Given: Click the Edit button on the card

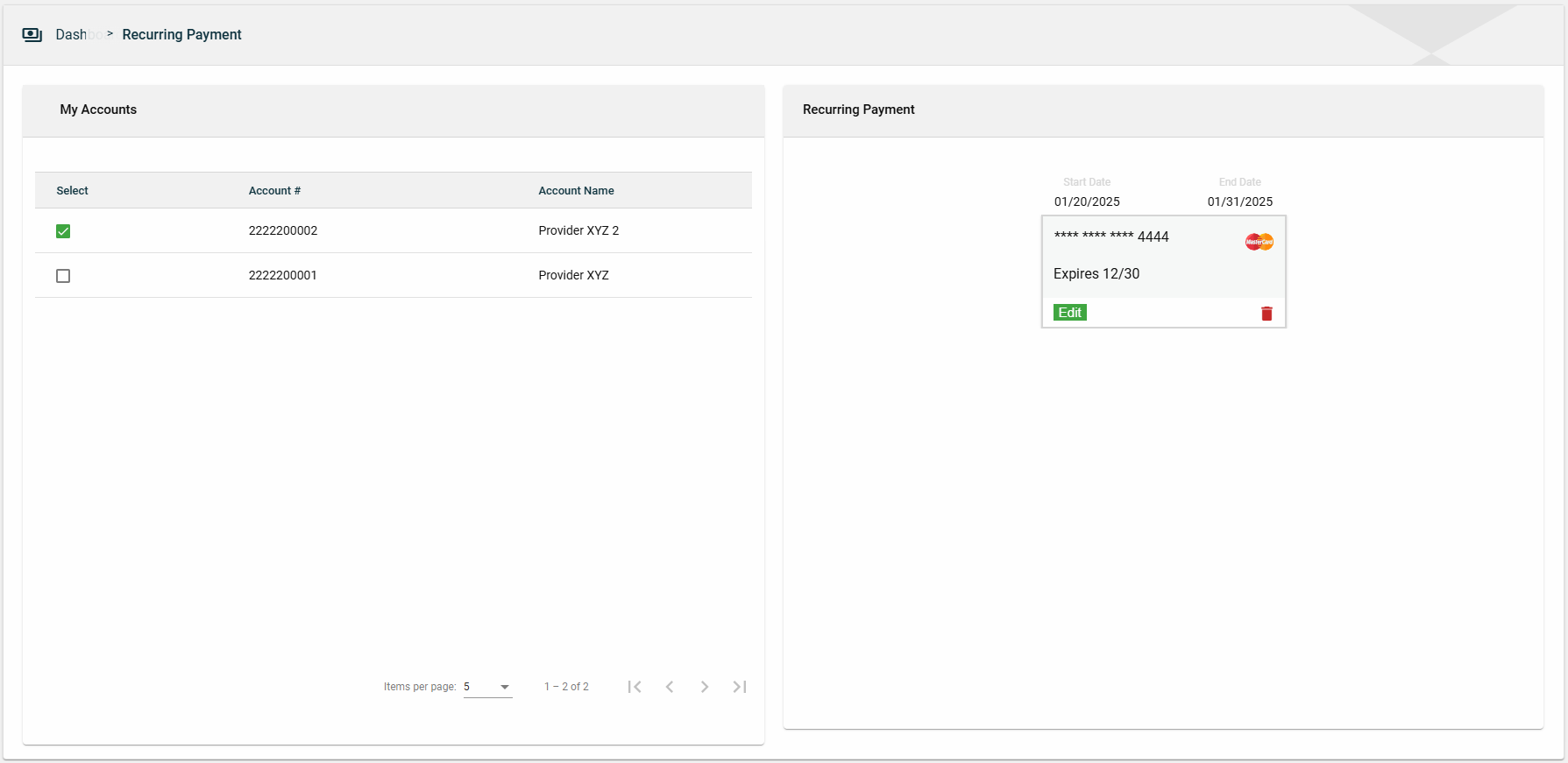Looking at the screenshot, I should click(1069, 313).
